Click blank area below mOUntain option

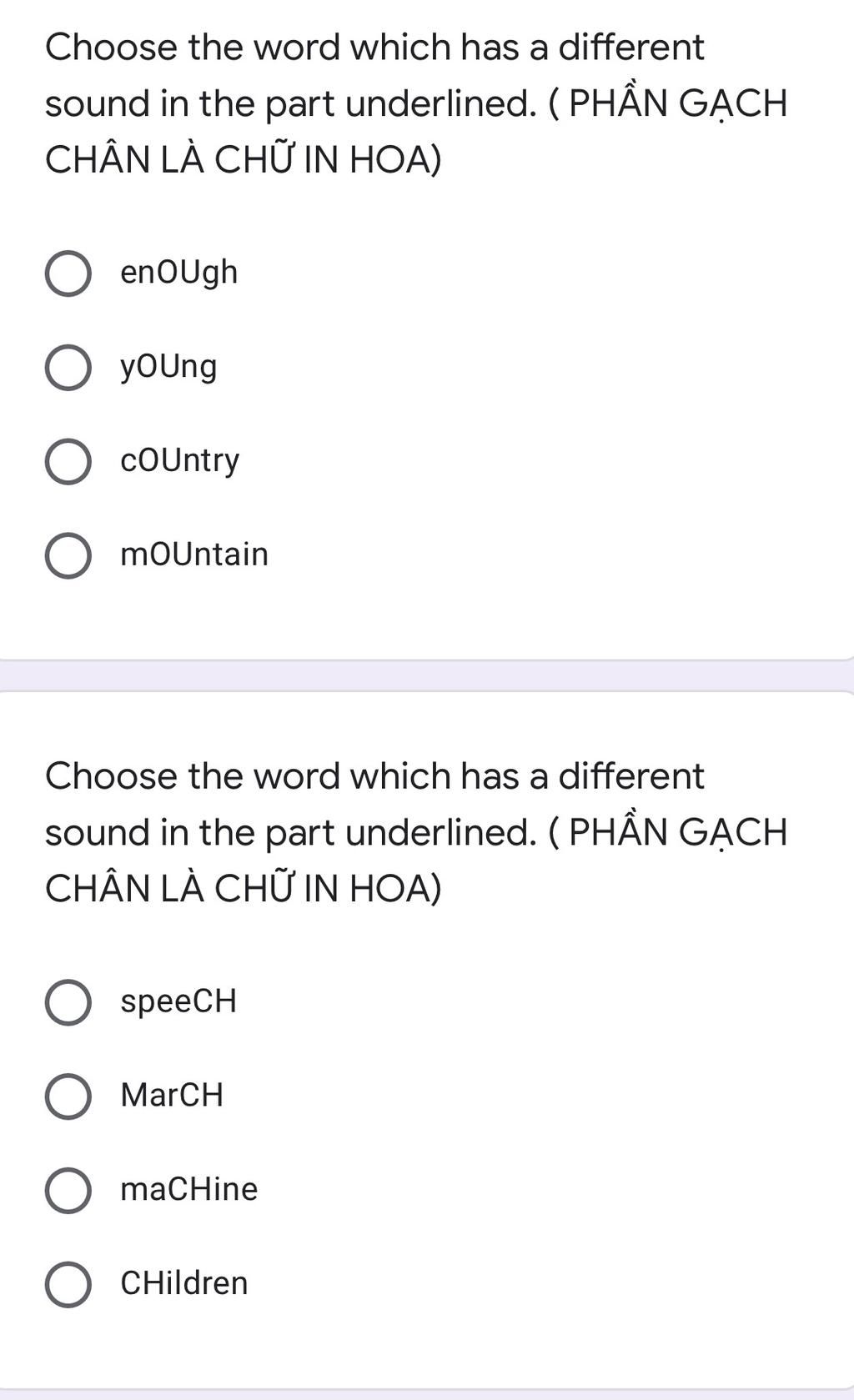427,621
